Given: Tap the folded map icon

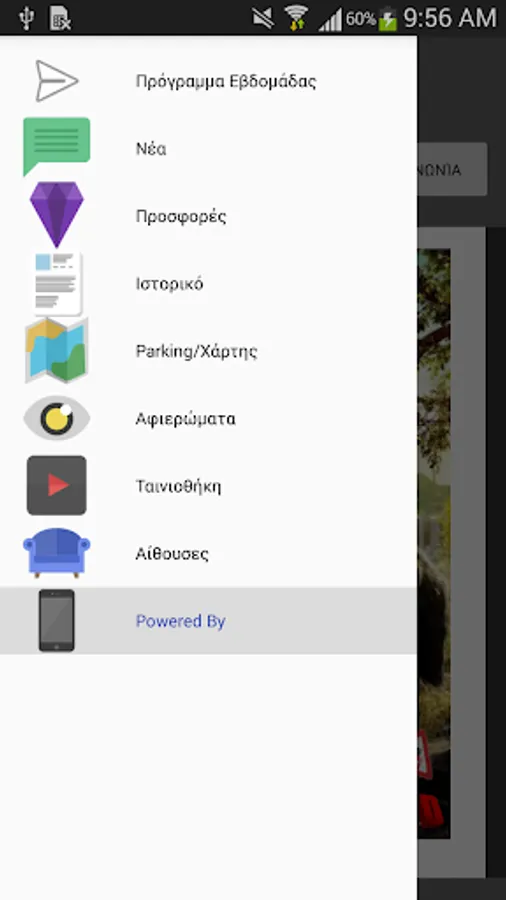Looking at the screenshot, I should (56, 350).
